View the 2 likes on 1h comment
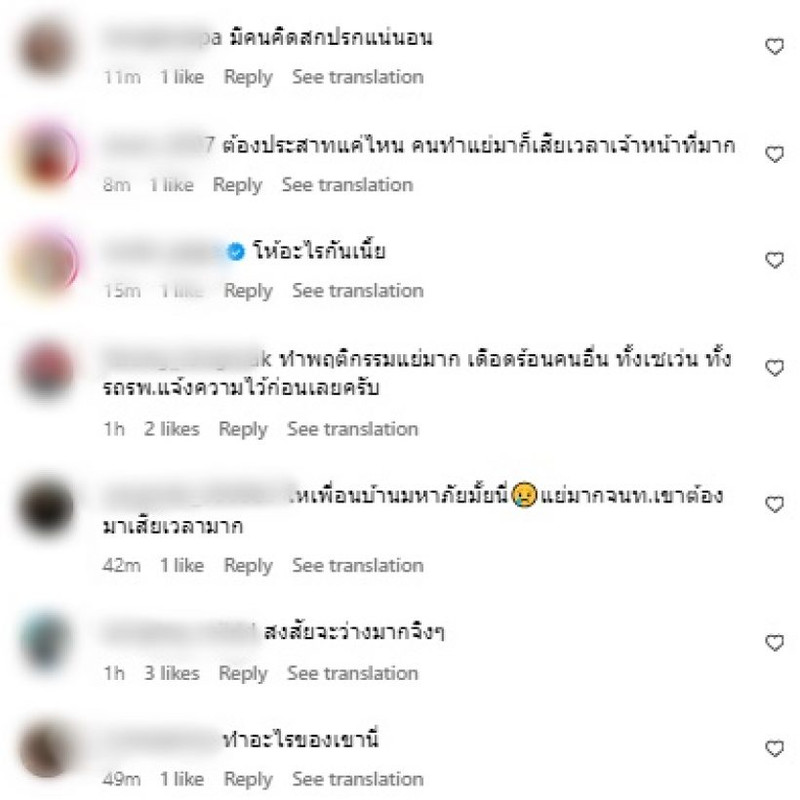 171,429
